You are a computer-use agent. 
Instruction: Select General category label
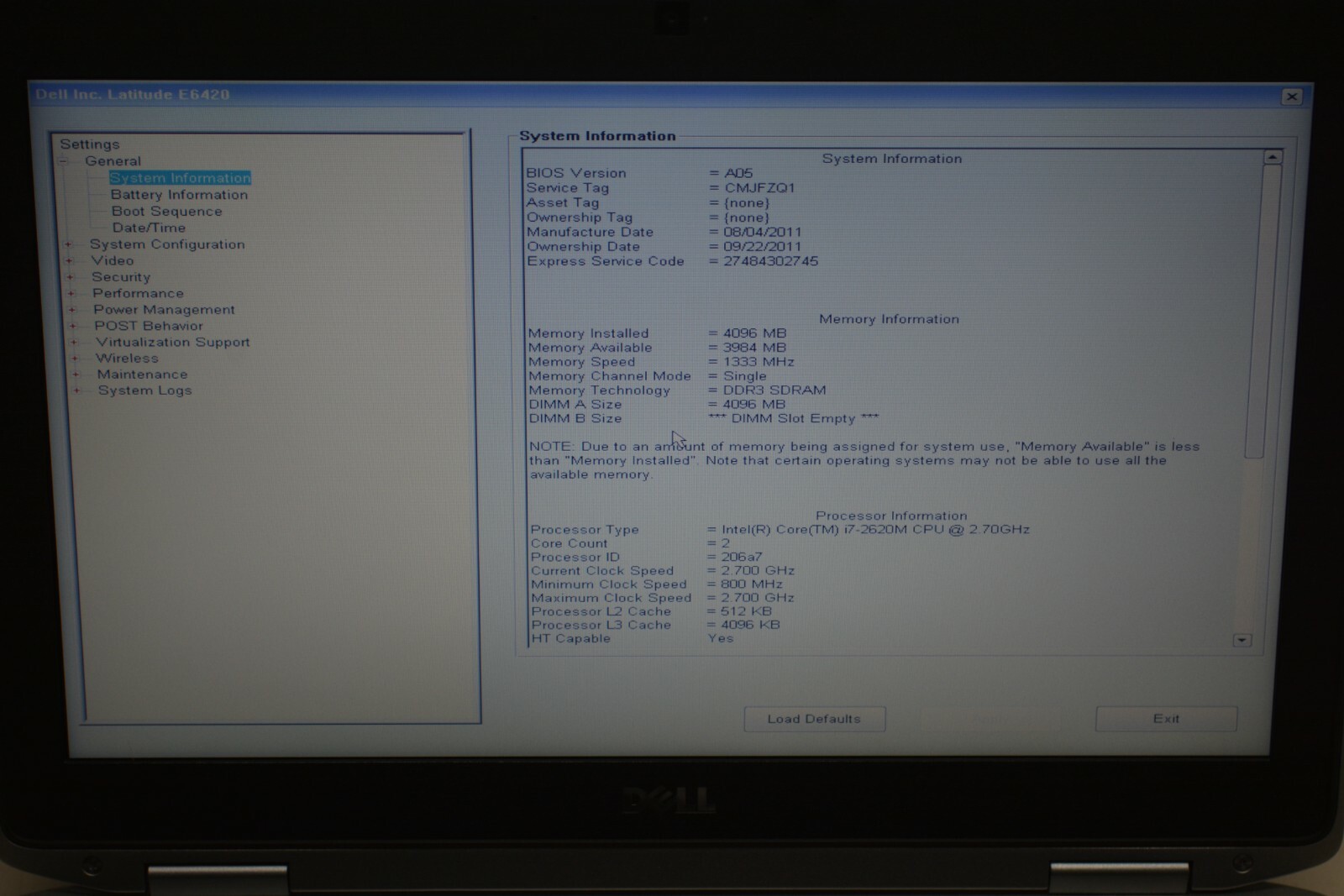113,161
